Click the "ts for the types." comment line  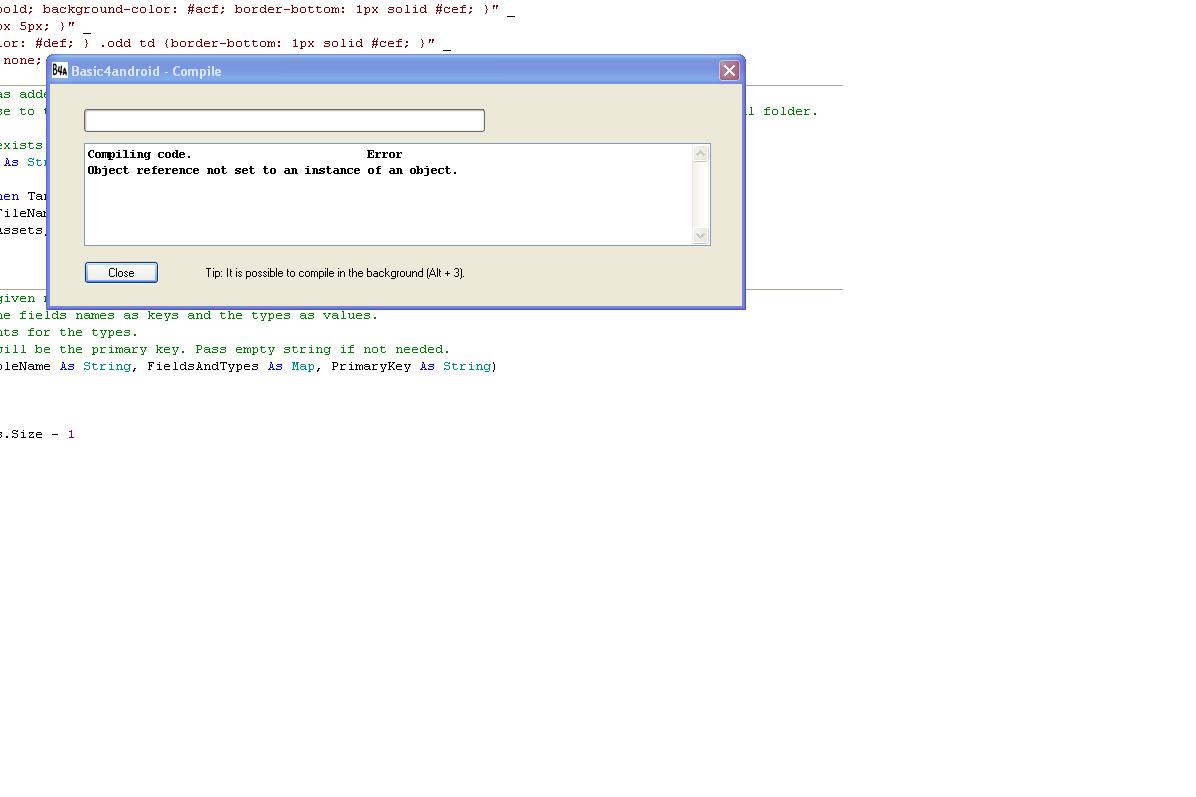click(69, 333)
